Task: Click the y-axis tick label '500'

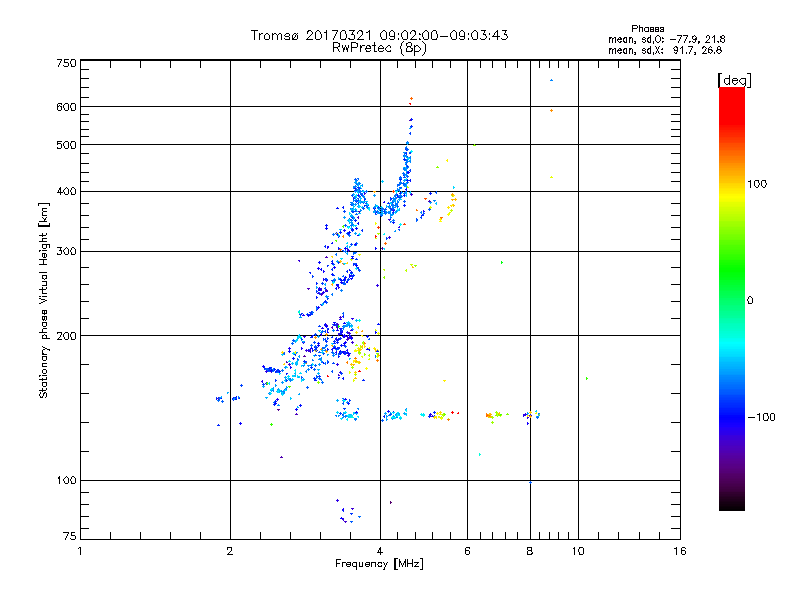Action: click(x=66, y=145)
